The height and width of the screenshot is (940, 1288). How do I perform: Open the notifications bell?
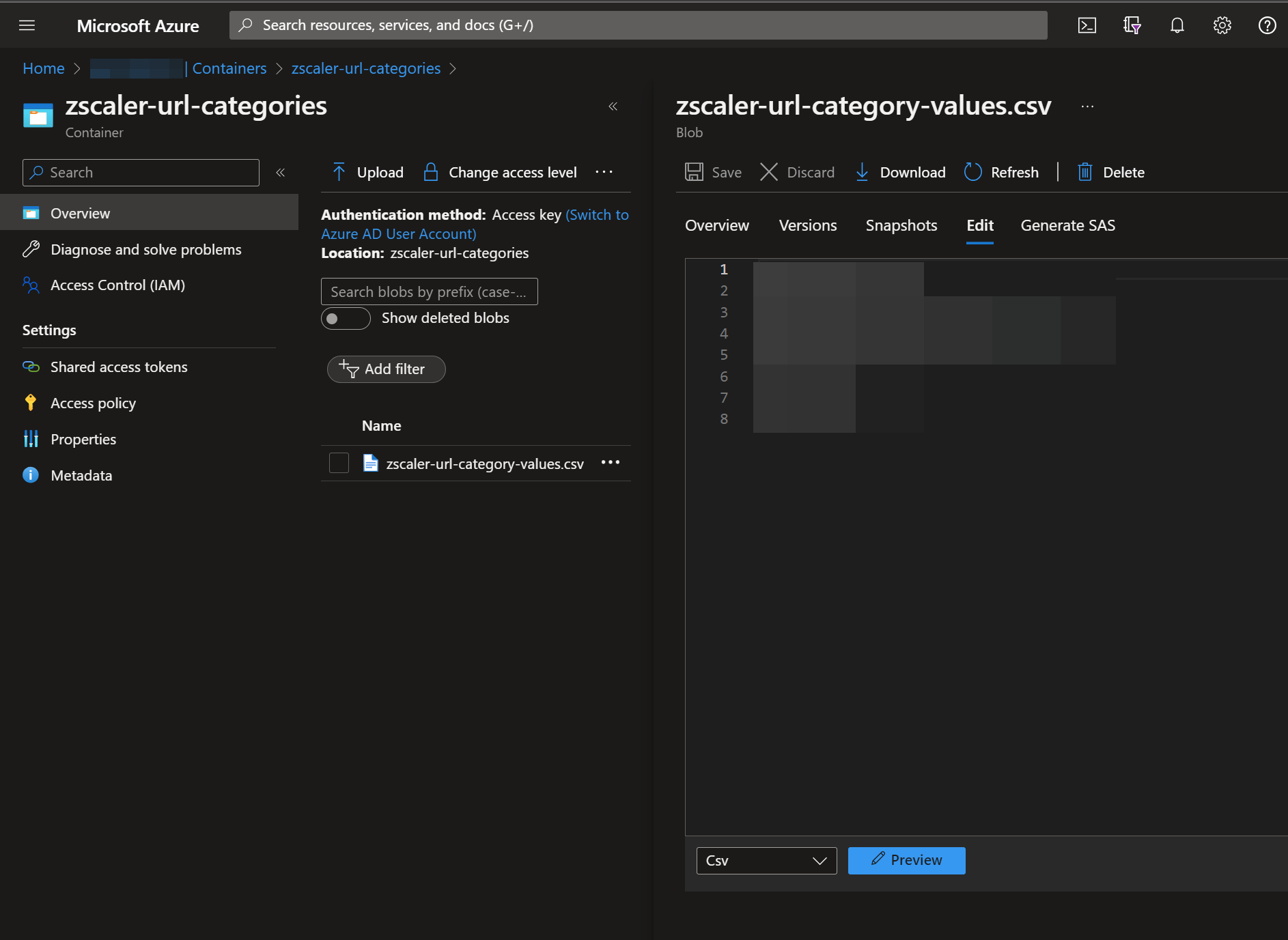(1177, 25)
